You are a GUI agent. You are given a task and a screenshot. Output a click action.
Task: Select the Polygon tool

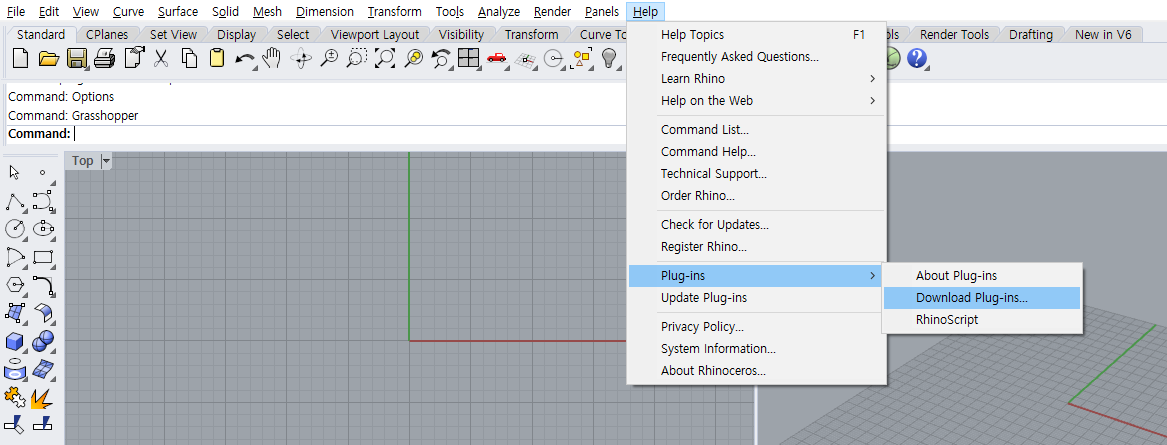click(x=15, y=284)
